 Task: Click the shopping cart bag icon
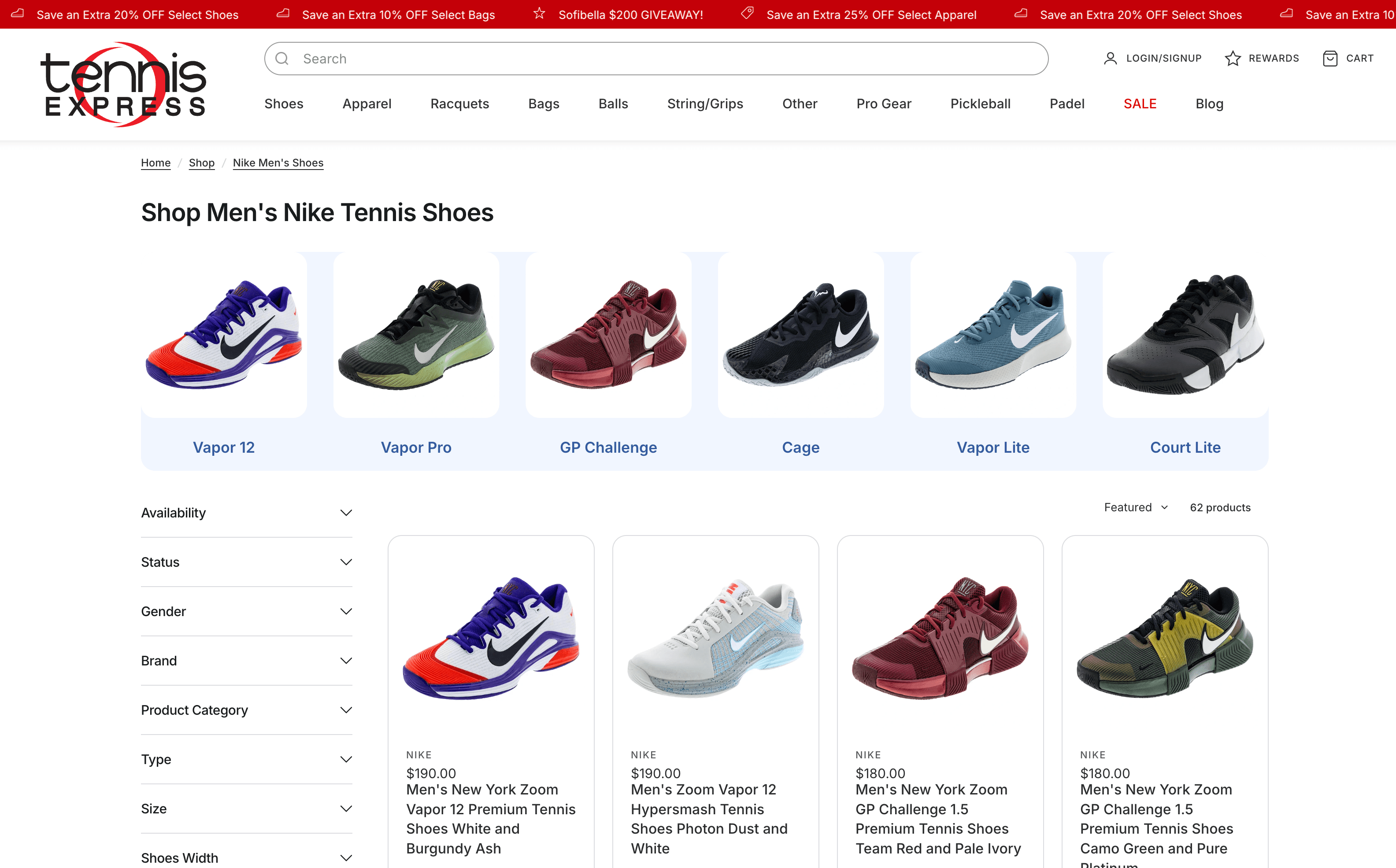[1330, 59]
